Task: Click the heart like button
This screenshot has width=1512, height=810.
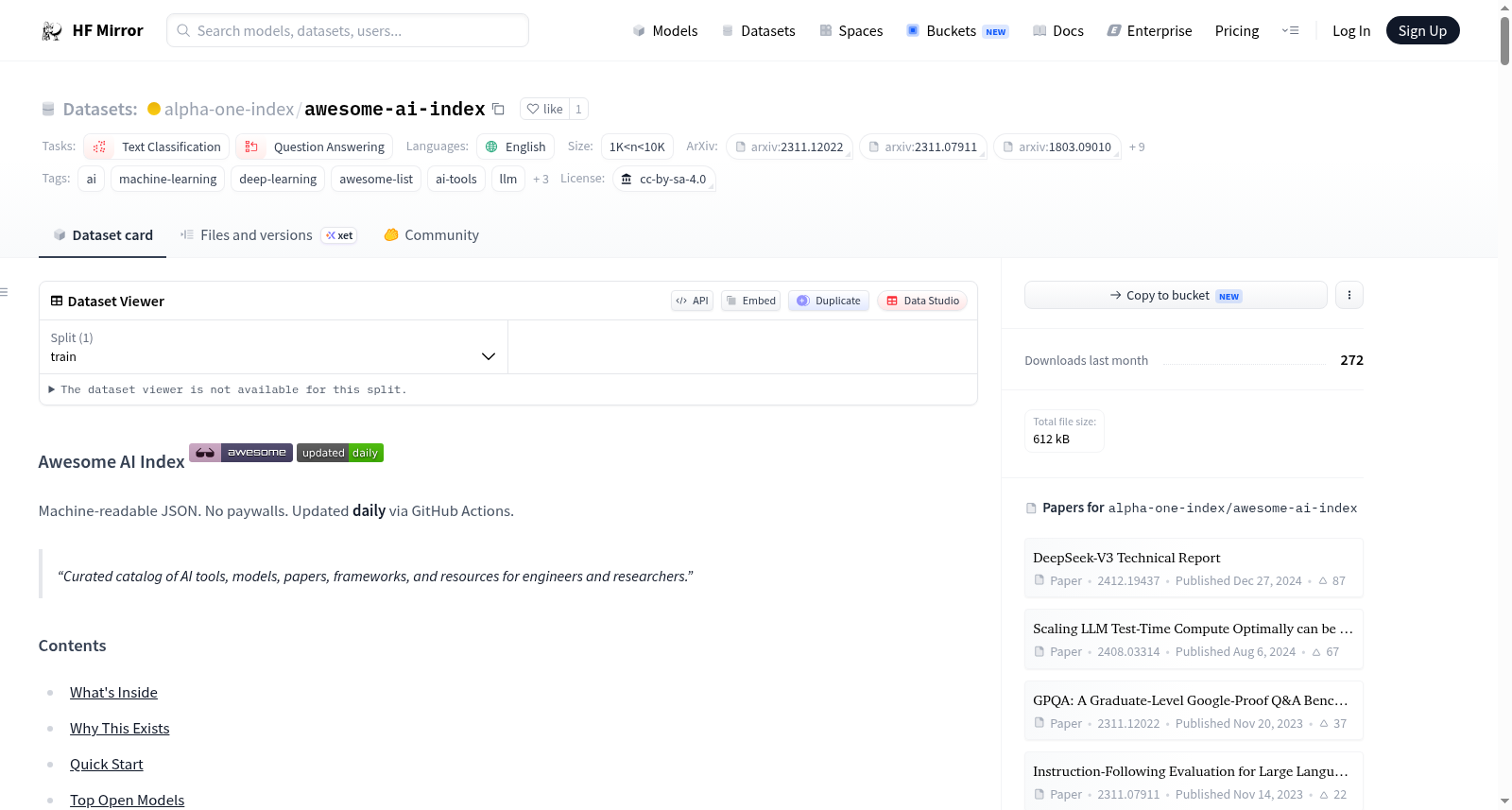Action: point(544,109)
